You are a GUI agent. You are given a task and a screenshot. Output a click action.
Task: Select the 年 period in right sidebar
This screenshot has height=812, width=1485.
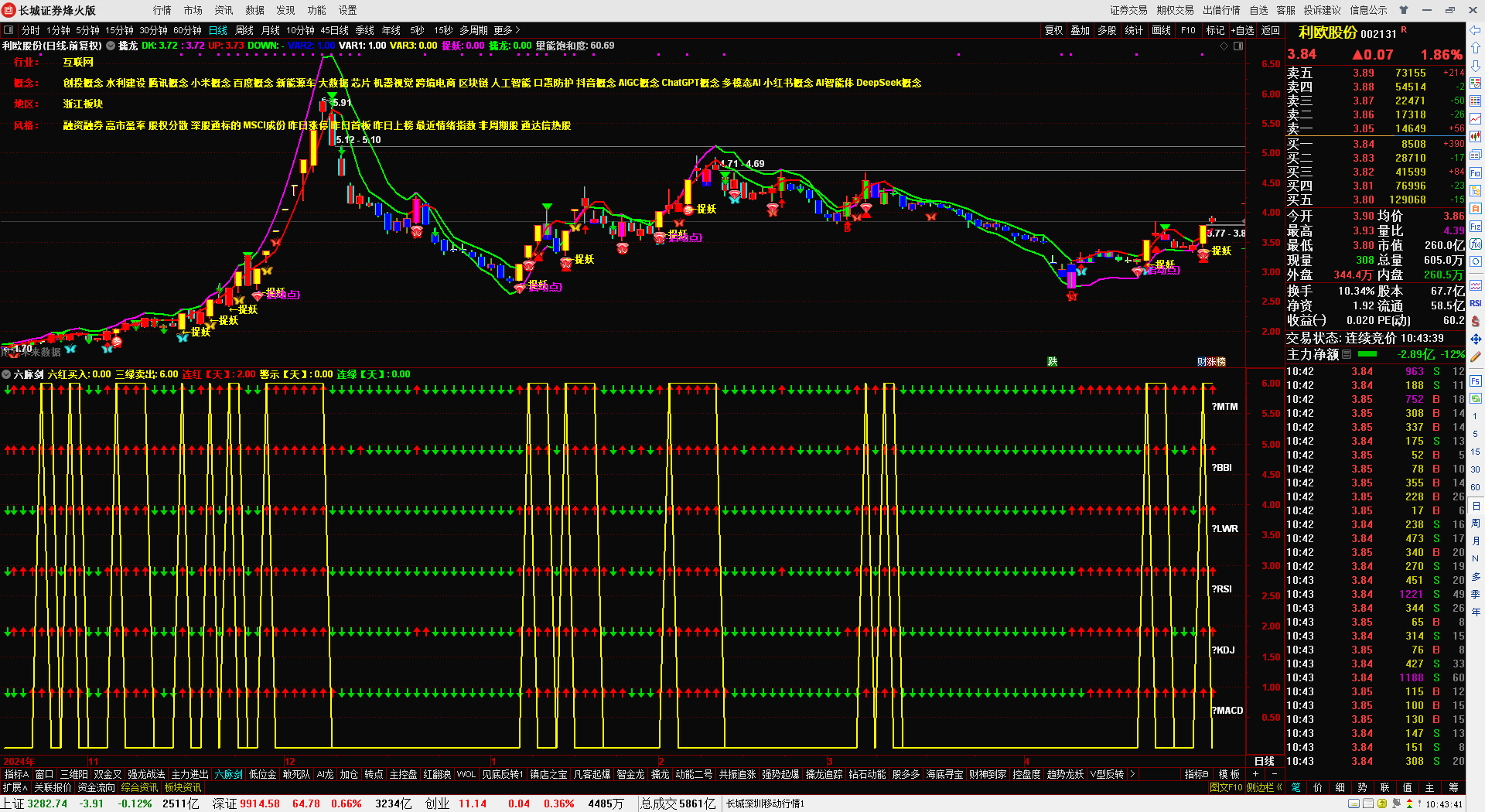(x=1476, y=612)
